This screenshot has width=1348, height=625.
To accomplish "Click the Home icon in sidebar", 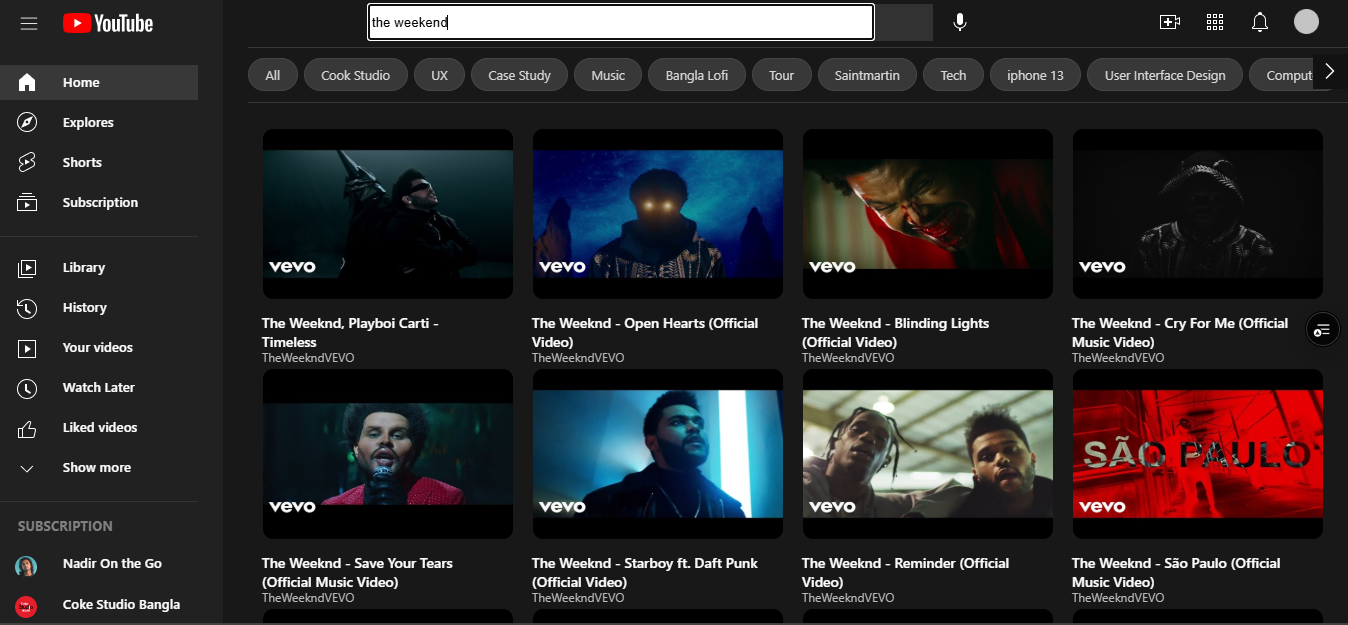I will 27,83.
